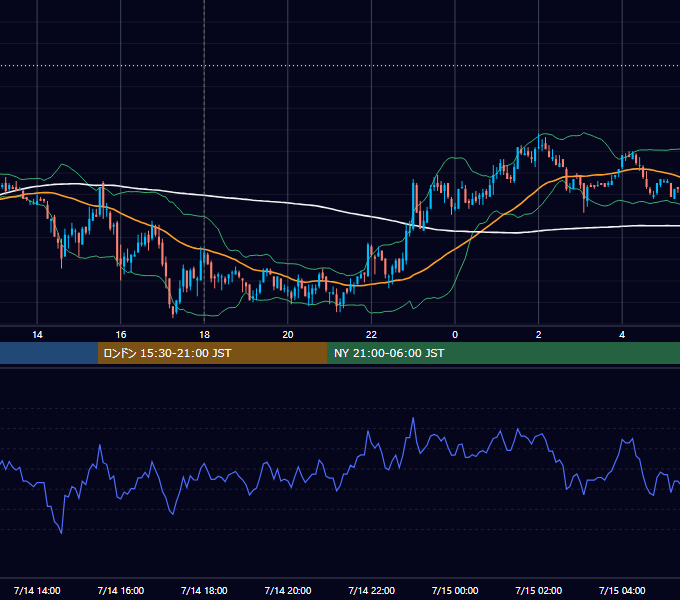680x600 pixels.
Task: Click the 7/14 16:00 time label
Action: tap(121, 590)
